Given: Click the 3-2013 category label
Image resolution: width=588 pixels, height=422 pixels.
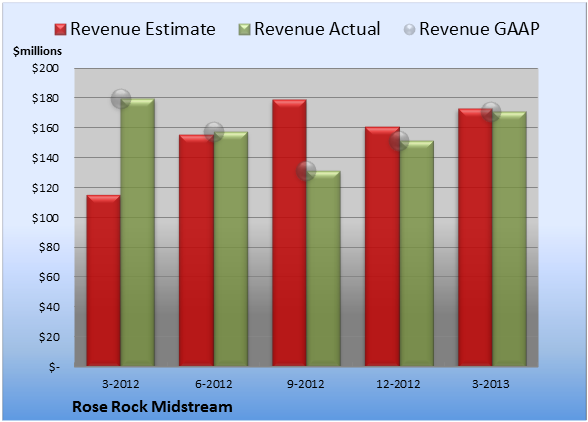Looking at the screenshot, I should [x=491, y=384].
